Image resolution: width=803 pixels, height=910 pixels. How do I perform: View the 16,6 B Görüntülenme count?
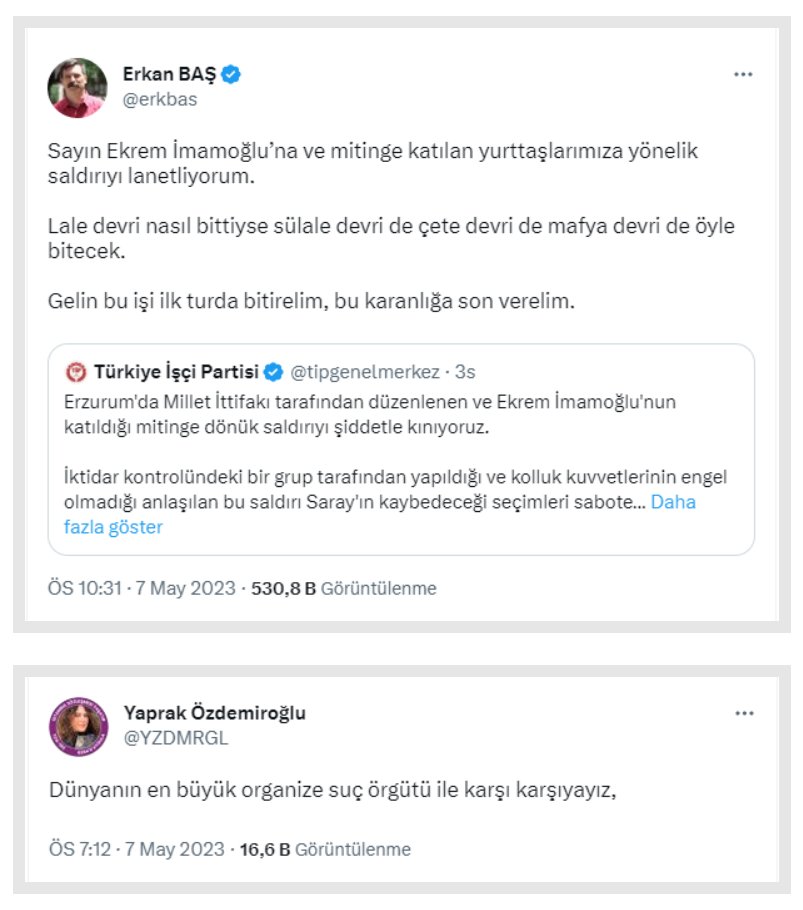tap(324, 849)
